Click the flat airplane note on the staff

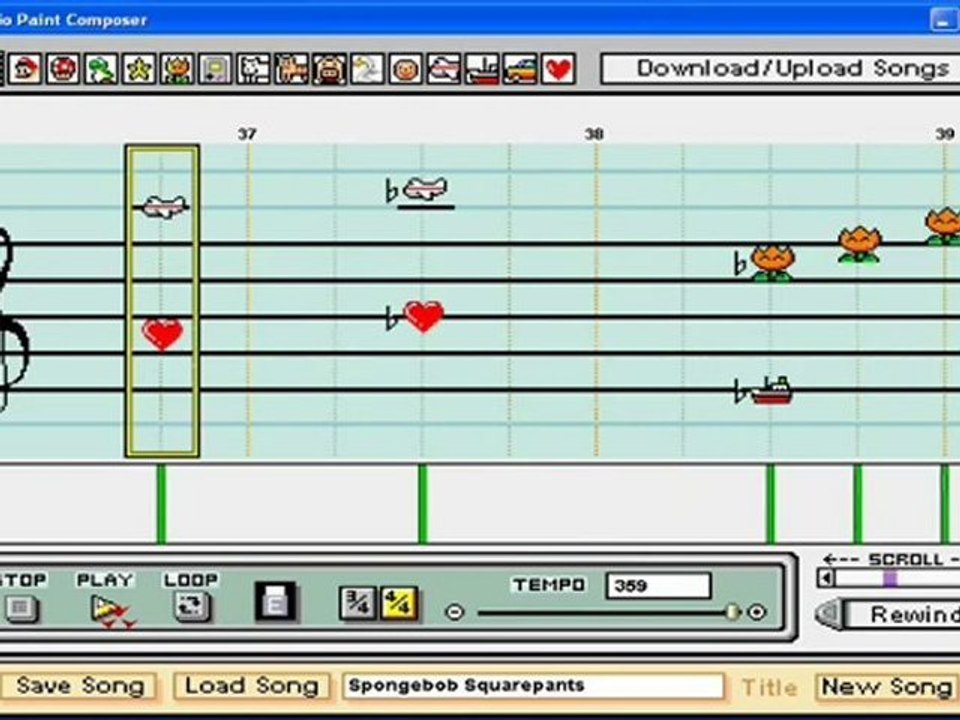(424, 189)
